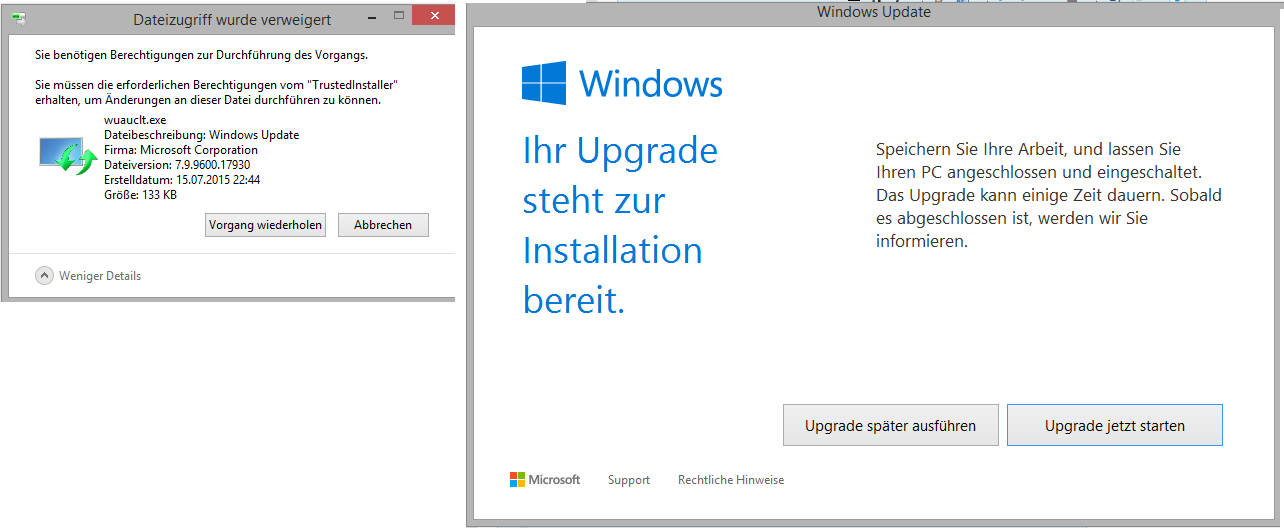Cancel the operation with Abbrechen

click(383, 225)
